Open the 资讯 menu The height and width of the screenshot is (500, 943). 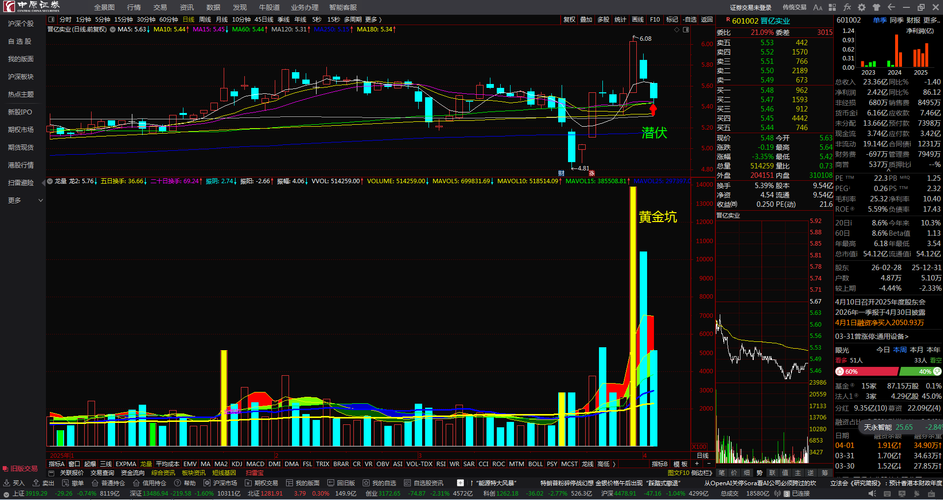pyautogui.click(x=186, y=7)
